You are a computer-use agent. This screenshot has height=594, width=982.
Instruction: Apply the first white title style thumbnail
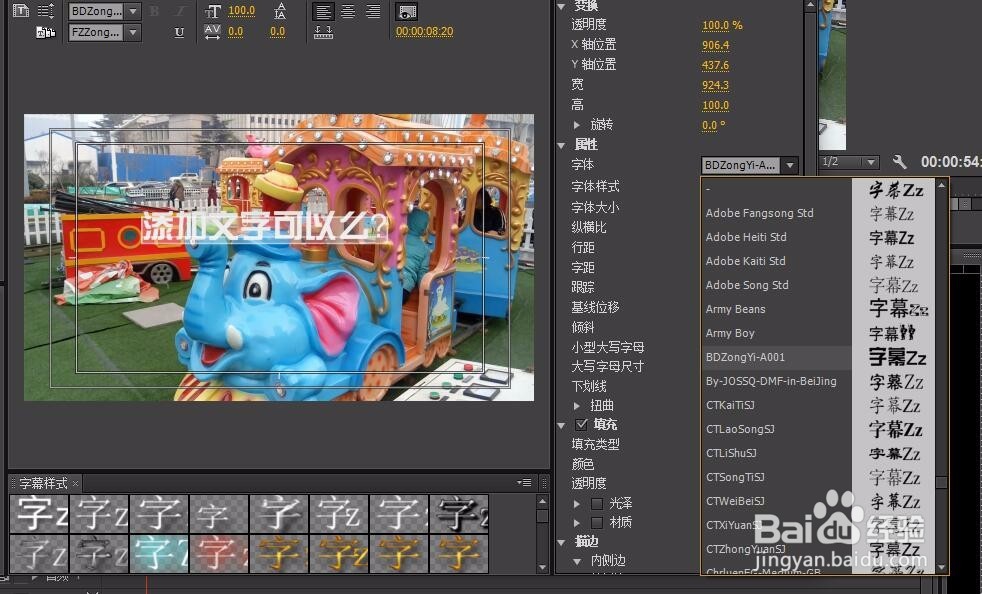tap(39, 513)
